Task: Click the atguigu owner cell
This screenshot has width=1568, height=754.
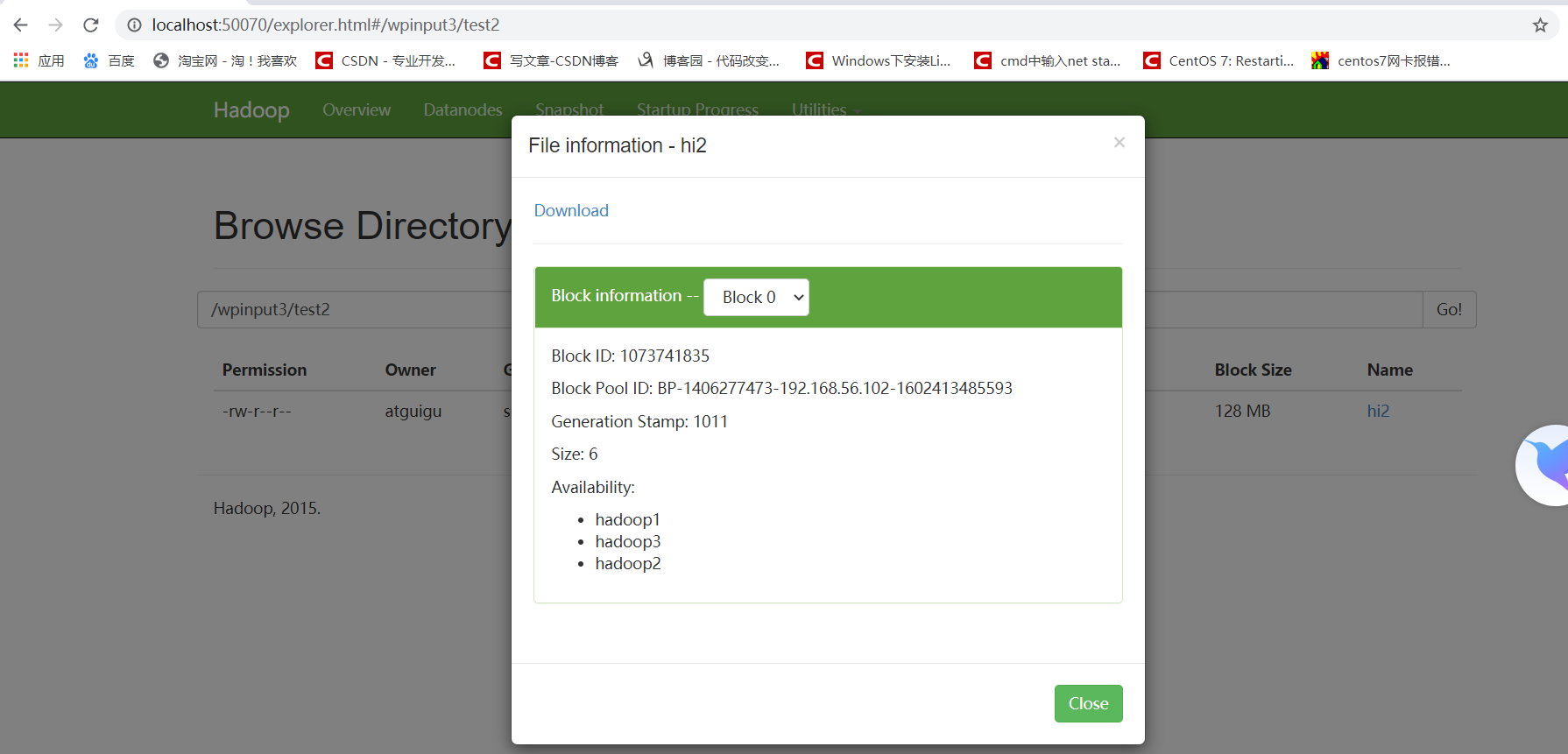Action: pyautogui.click(x=413, y=411)
